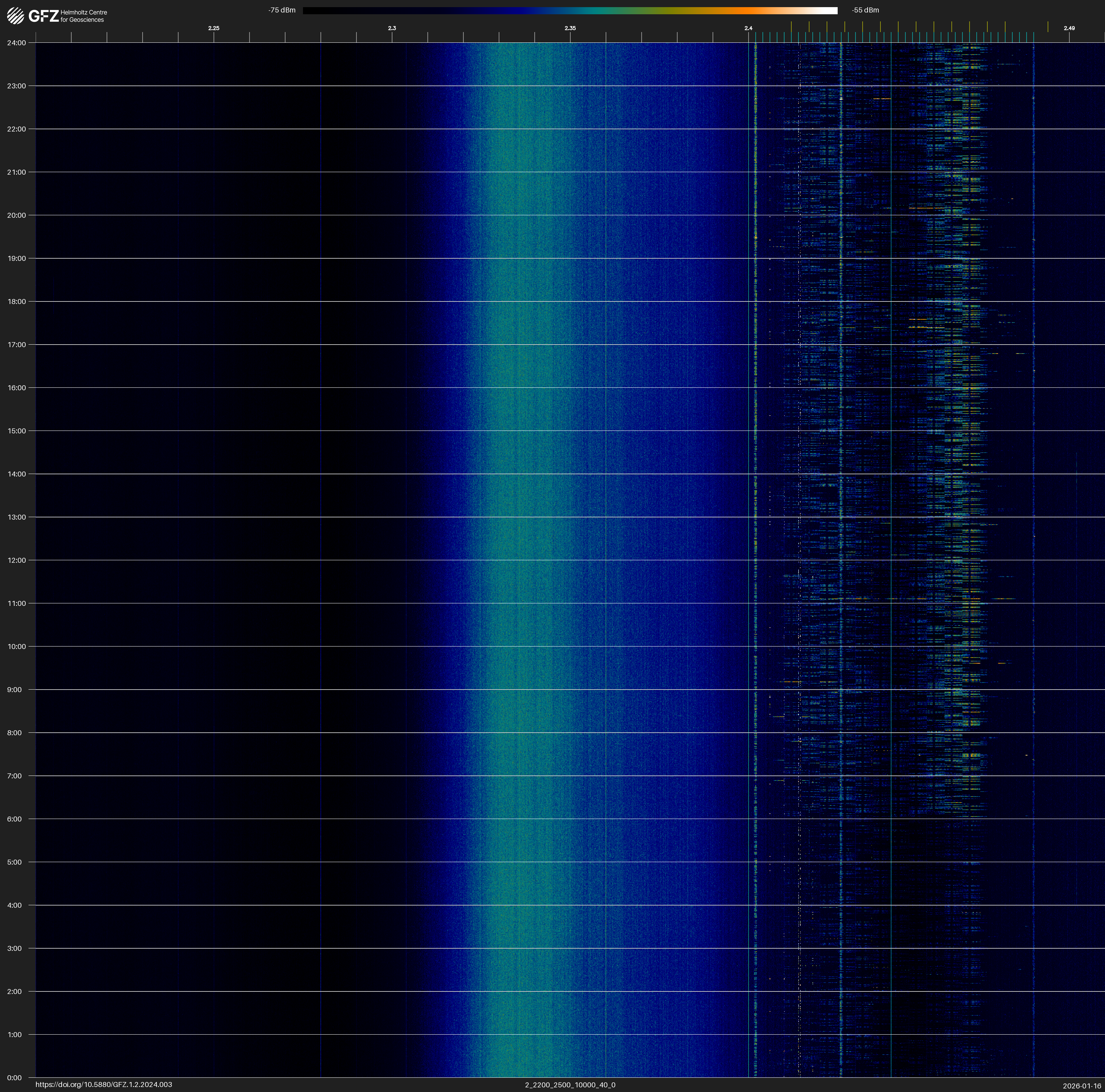Screen dimensions: 1105x1092
Task: Click the 0:00 time axis label
Action: 15,1077
